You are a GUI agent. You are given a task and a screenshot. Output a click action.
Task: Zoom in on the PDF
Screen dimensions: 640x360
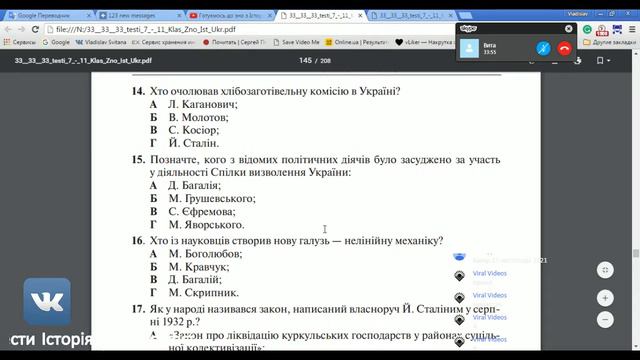[x=605, y=298]
